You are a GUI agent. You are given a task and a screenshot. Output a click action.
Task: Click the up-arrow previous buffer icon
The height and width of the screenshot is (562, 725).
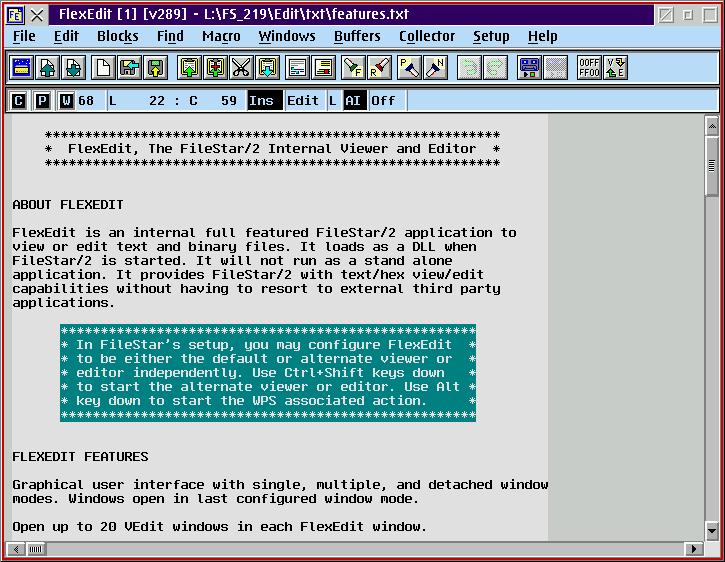(x=48, y=68)
